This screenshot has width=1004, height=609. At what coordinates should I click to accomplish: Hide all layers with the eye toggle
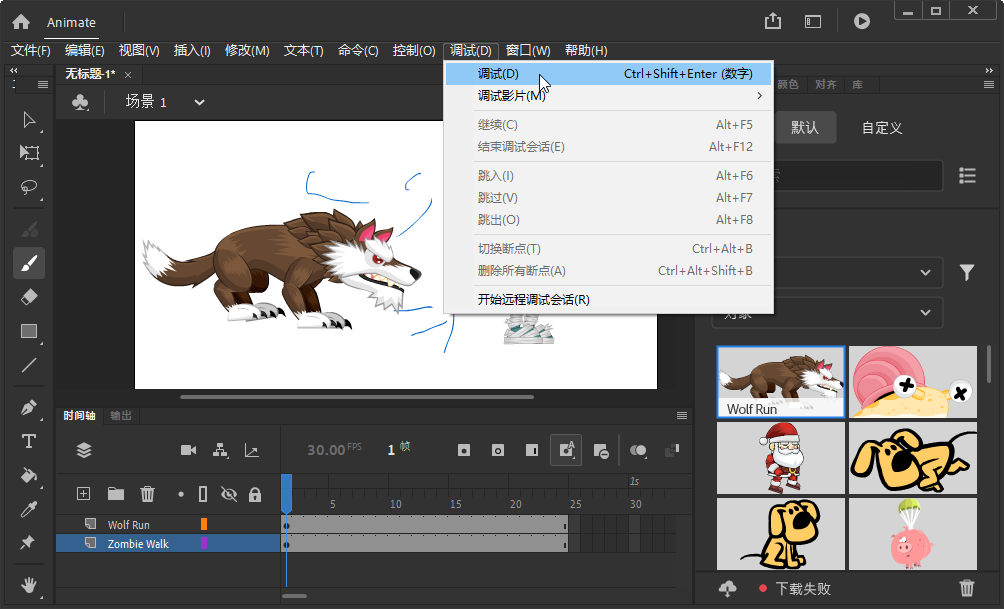pos(227,493)
